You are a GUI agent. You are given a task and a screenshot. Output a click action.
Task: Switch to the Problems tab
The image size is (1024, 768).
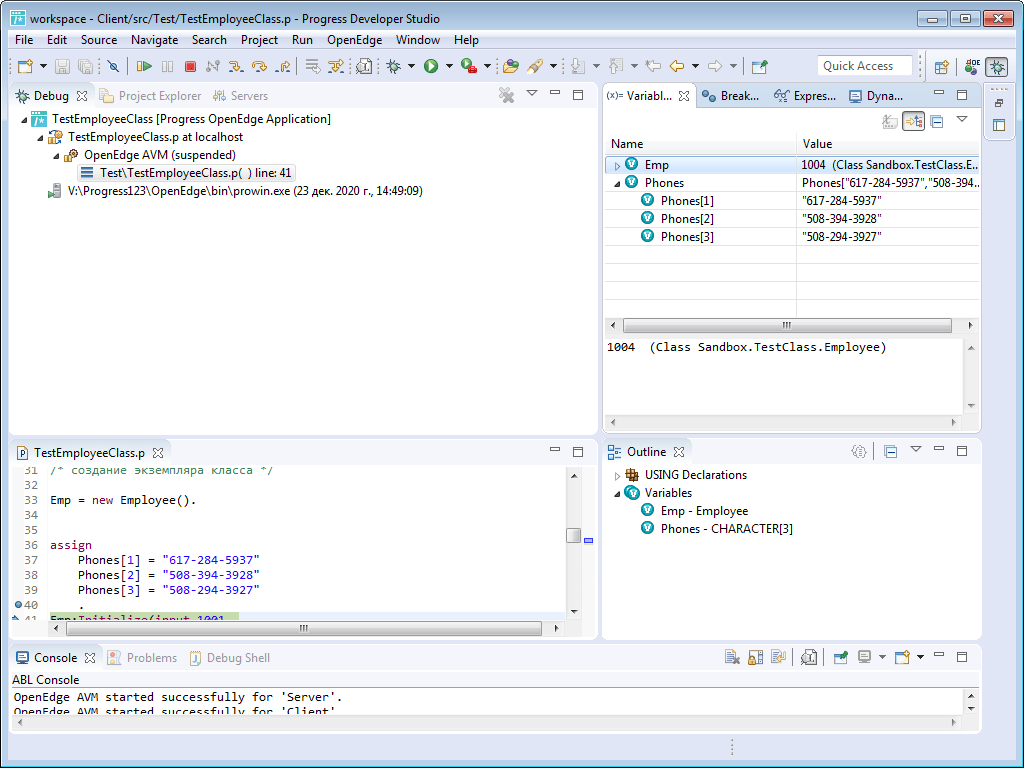(142, 658)
